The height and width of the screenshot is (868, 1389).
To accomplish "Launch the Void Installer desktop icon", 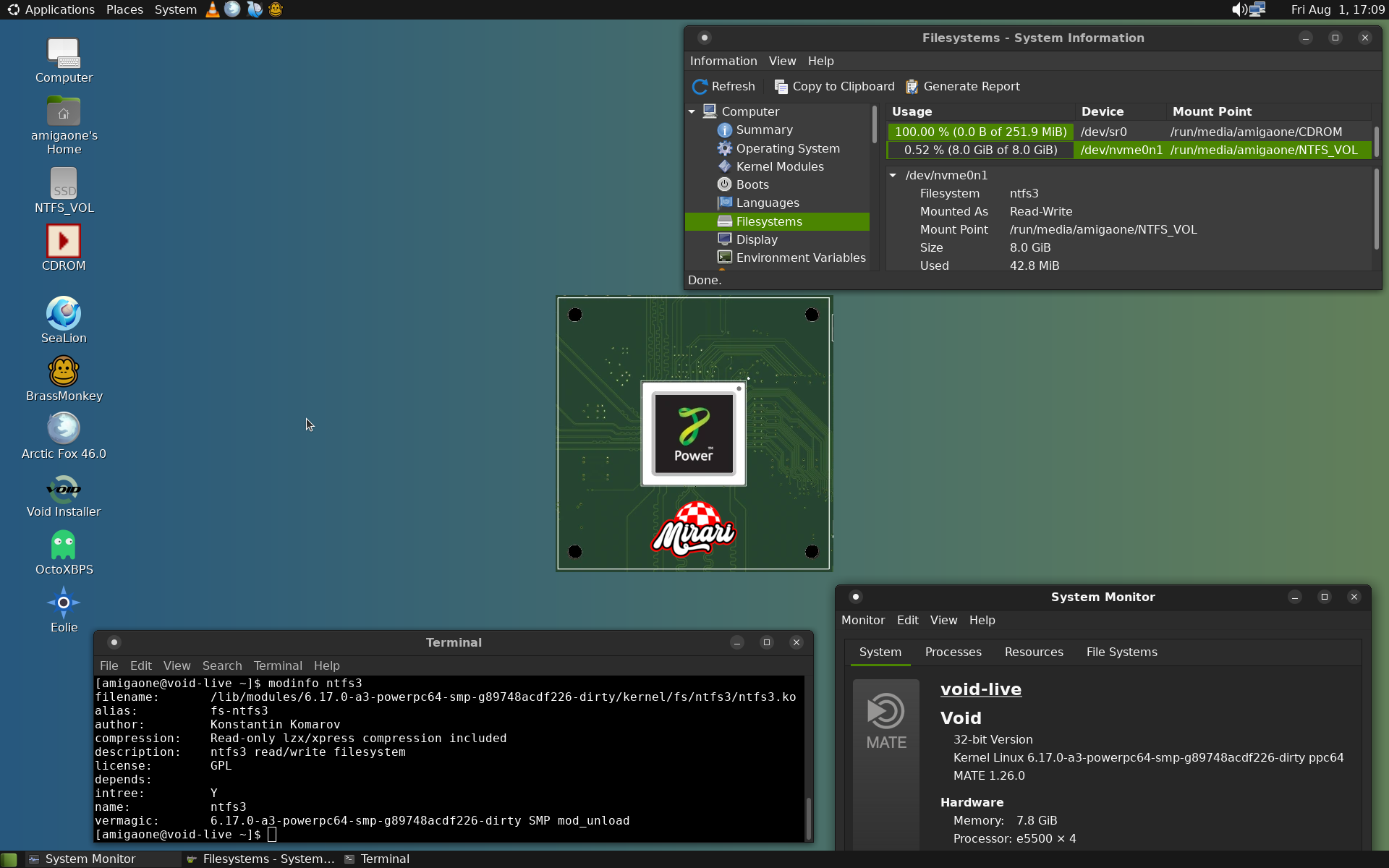I will [x=64, y=488].
